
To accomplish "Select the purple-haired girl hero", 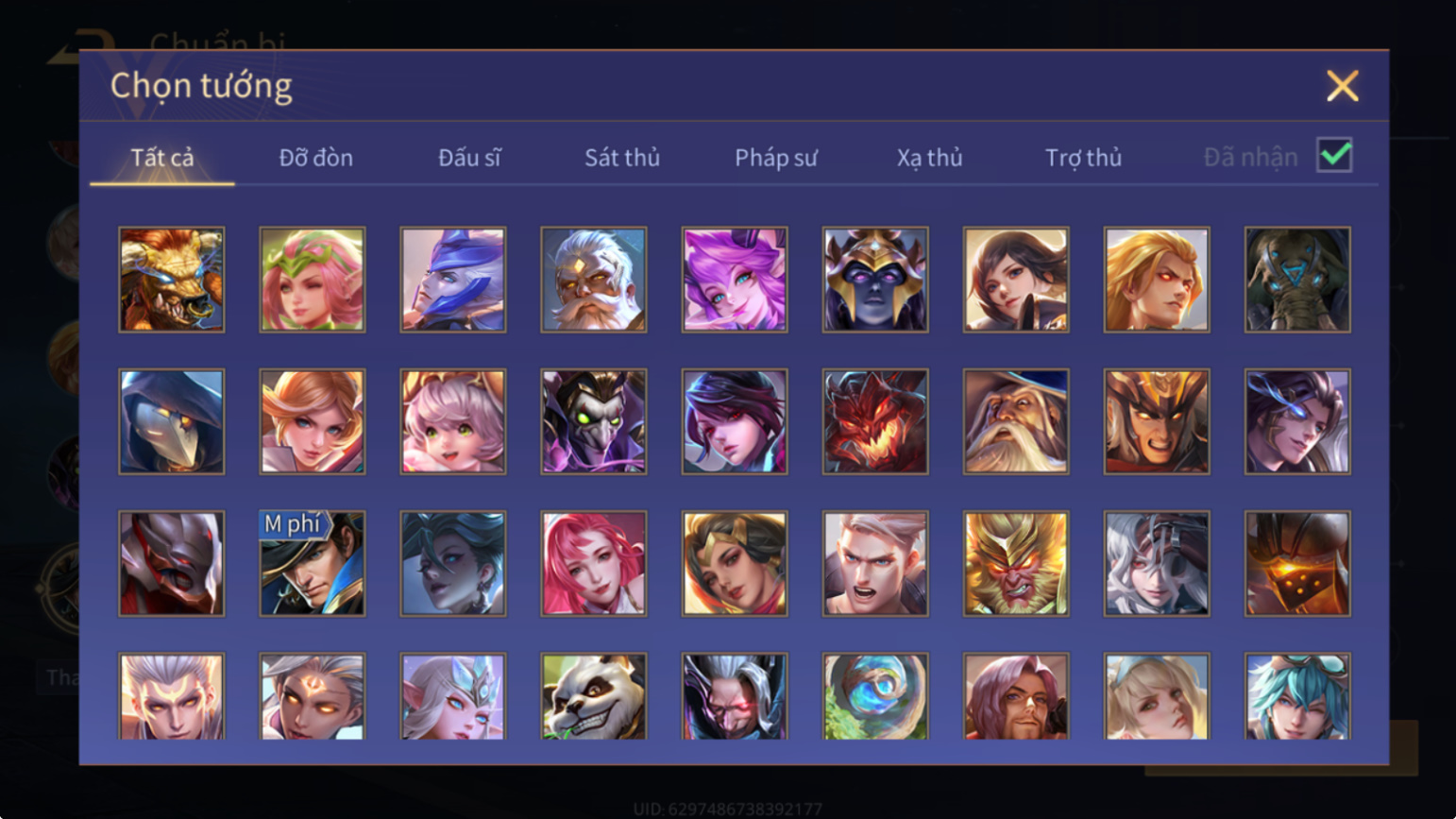I will [x=735, y=280].
